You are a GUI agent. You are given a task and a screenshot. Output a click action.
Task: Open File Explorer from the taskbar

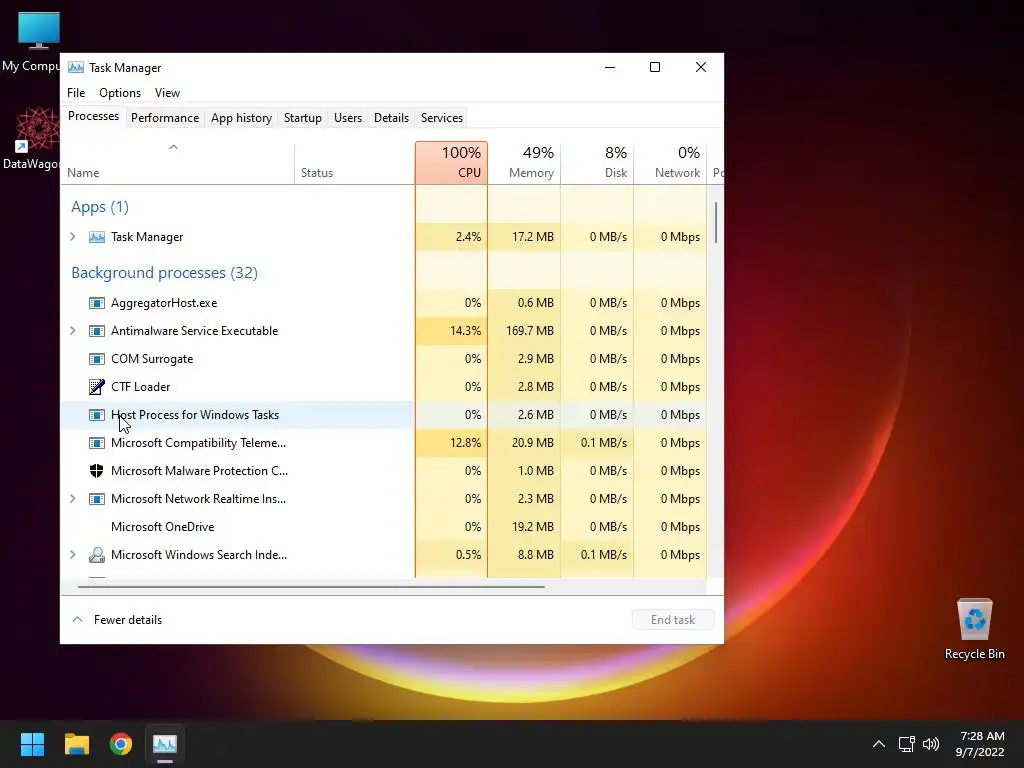pyautogui.click(x=76, y=744)
